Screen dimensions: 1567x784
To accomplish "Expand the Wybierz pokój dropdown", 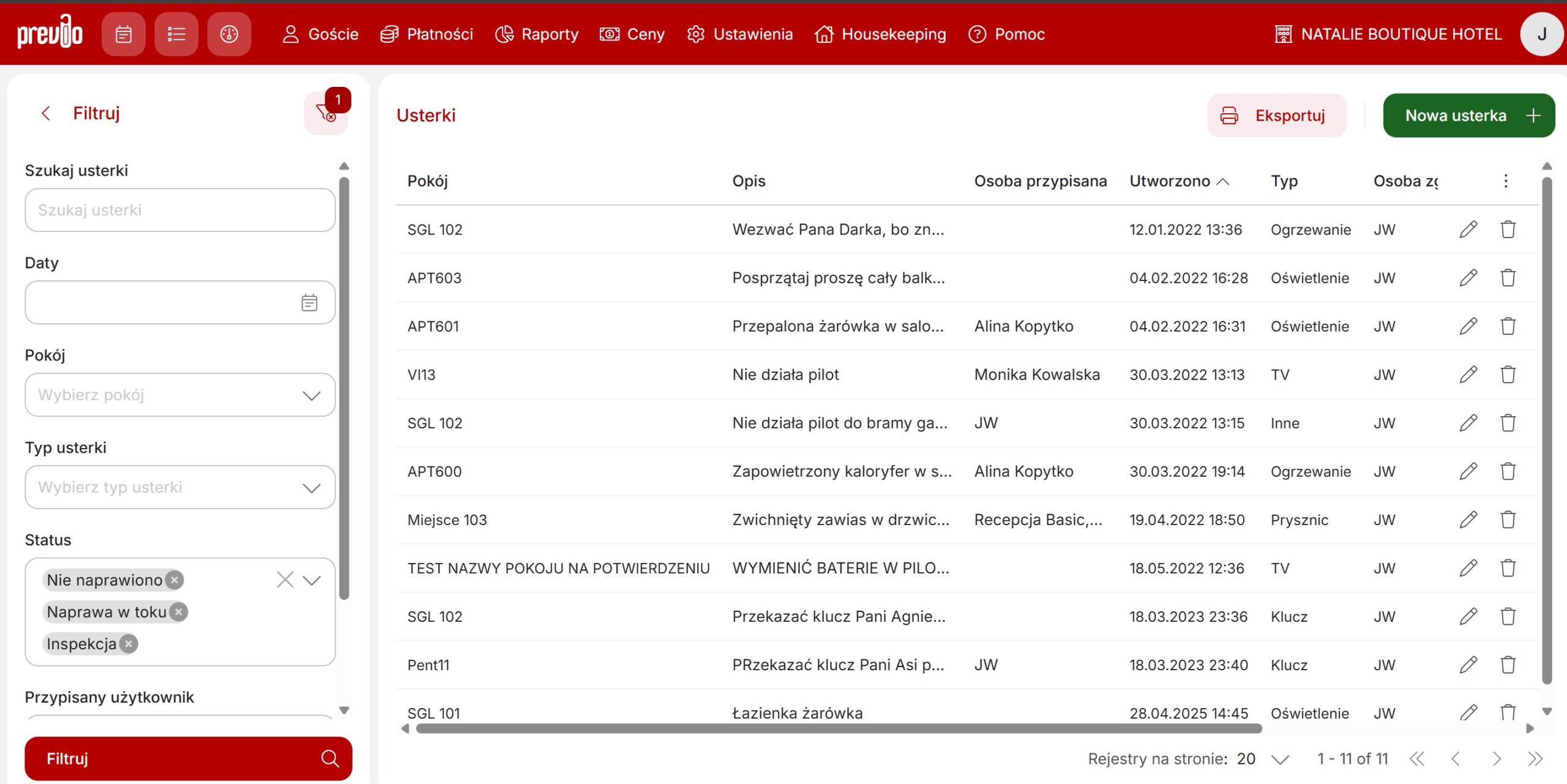I will click(312, 395).
